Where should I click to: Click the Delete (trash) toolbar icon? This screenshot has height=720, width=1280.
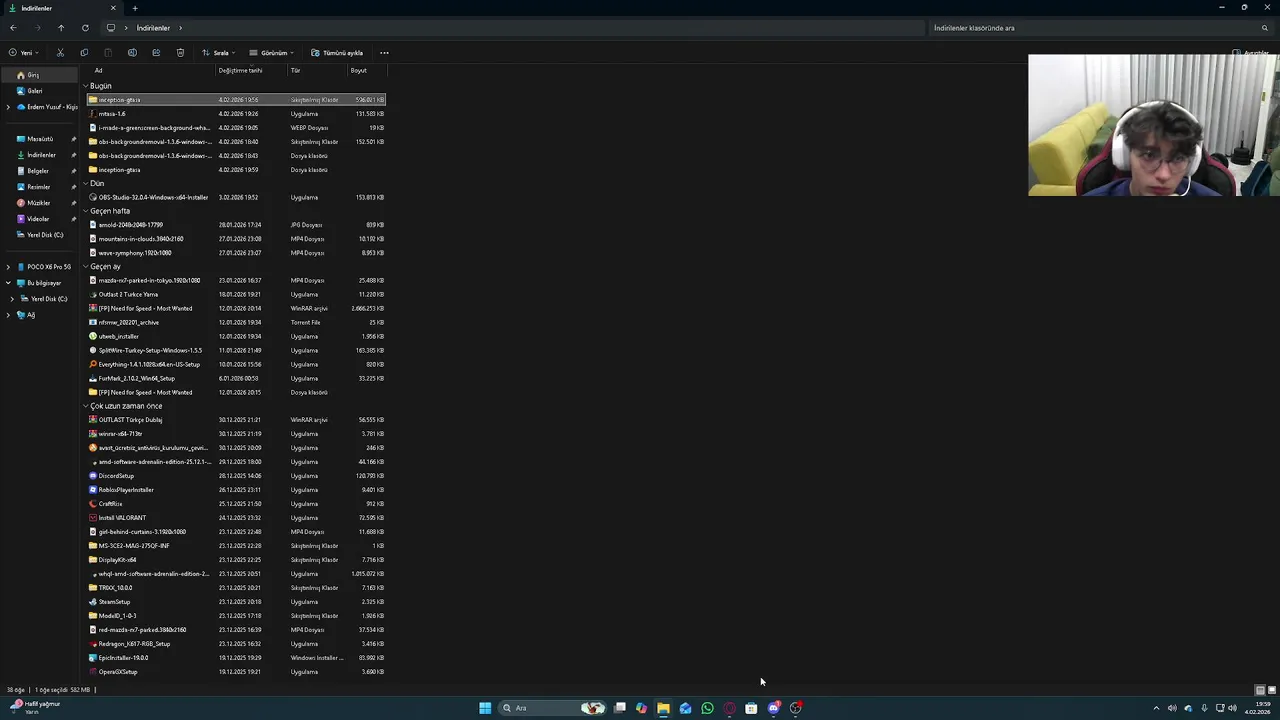(180, 53)
